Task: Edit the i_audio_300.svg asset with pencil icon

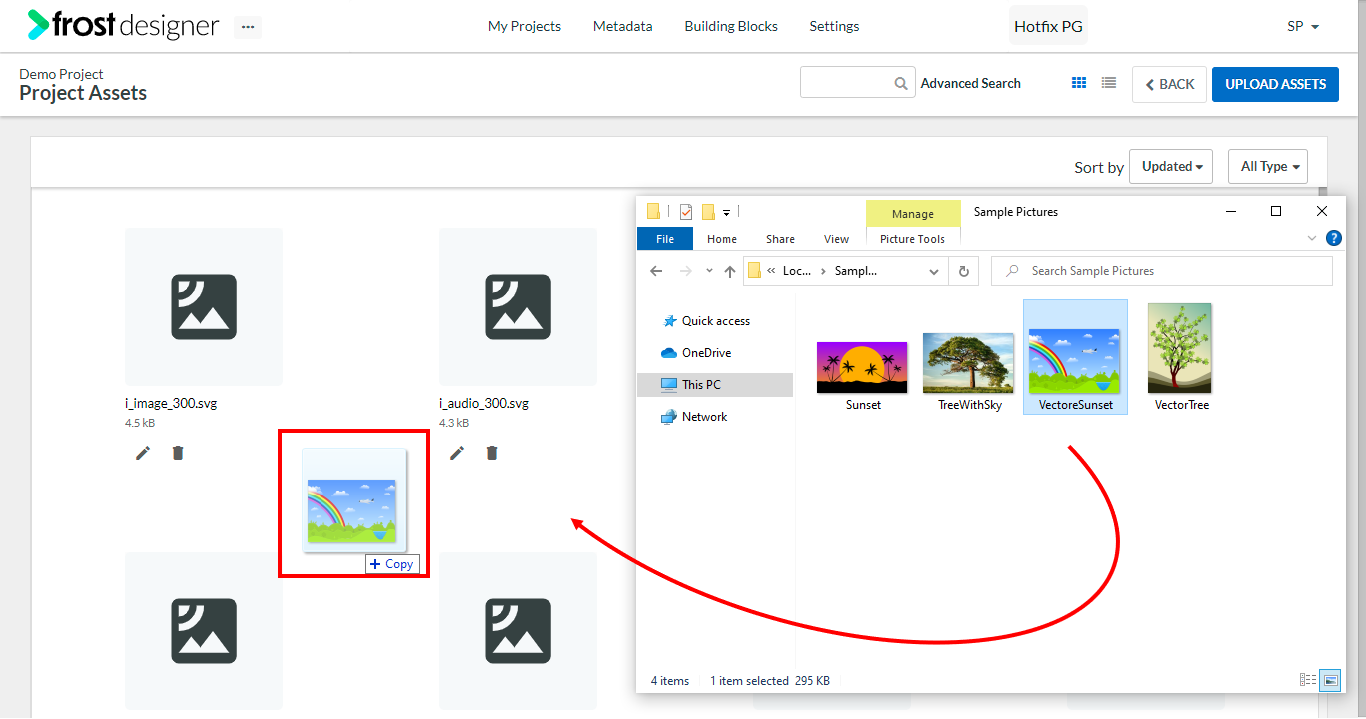Action: 457,453
